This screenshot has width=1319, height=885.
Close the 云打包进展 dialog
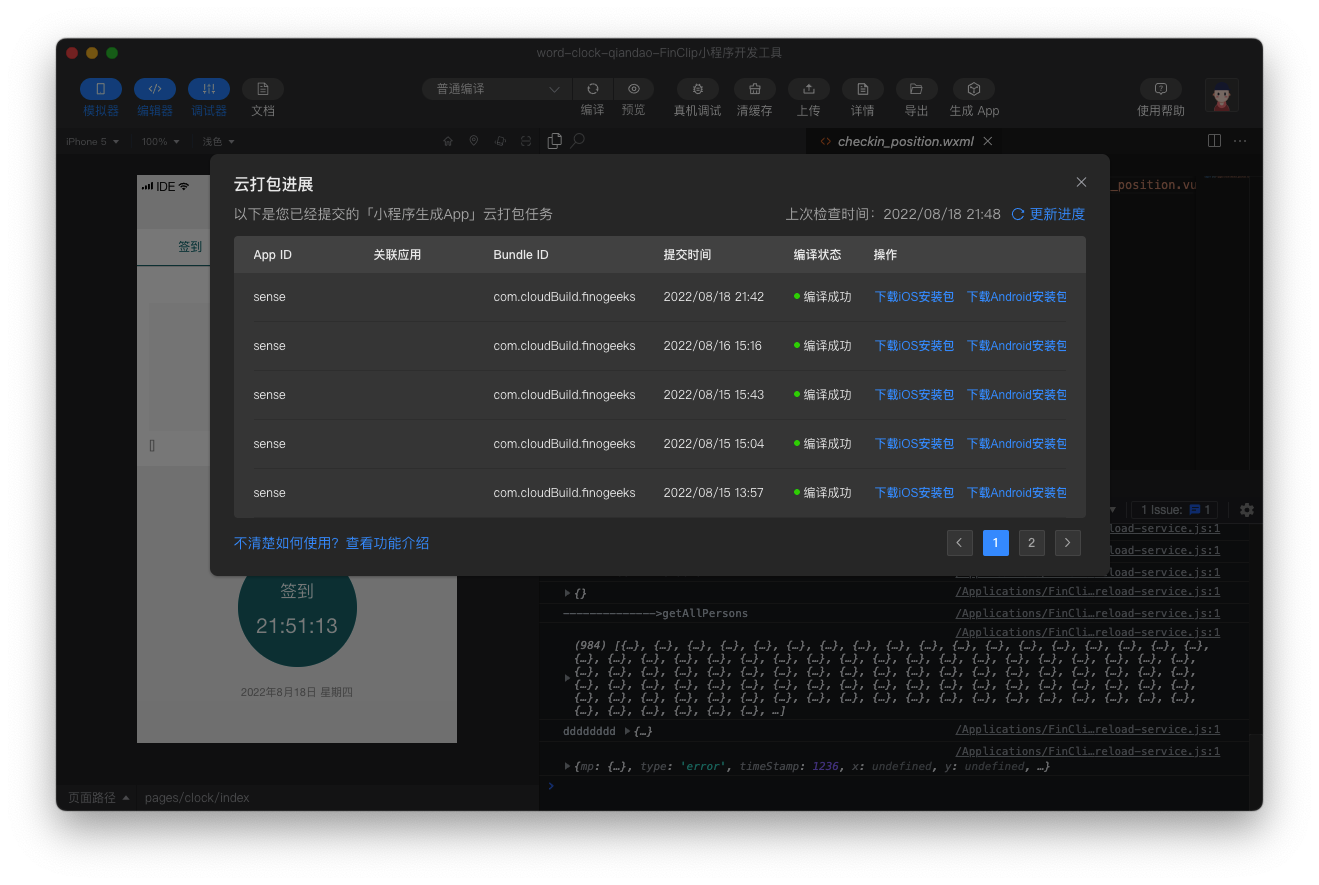(1081, 182)
